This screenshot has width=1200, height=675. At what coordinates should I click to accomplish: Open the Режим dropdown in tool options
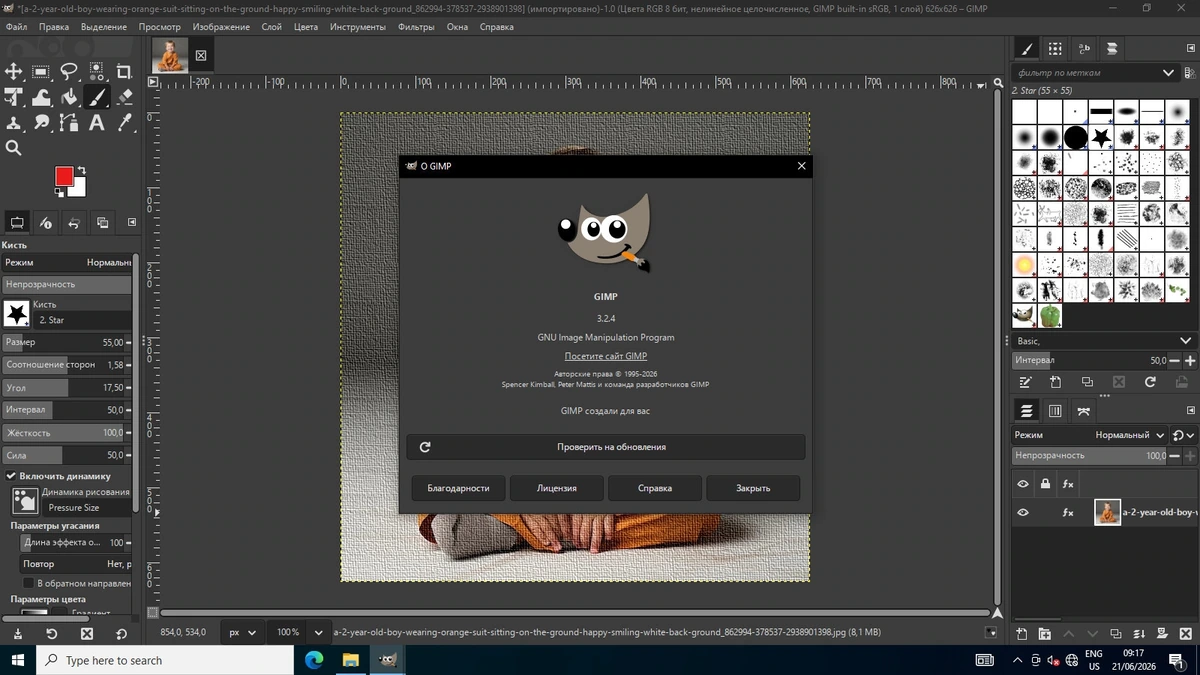pyautogui.click(x=67, y=262)
